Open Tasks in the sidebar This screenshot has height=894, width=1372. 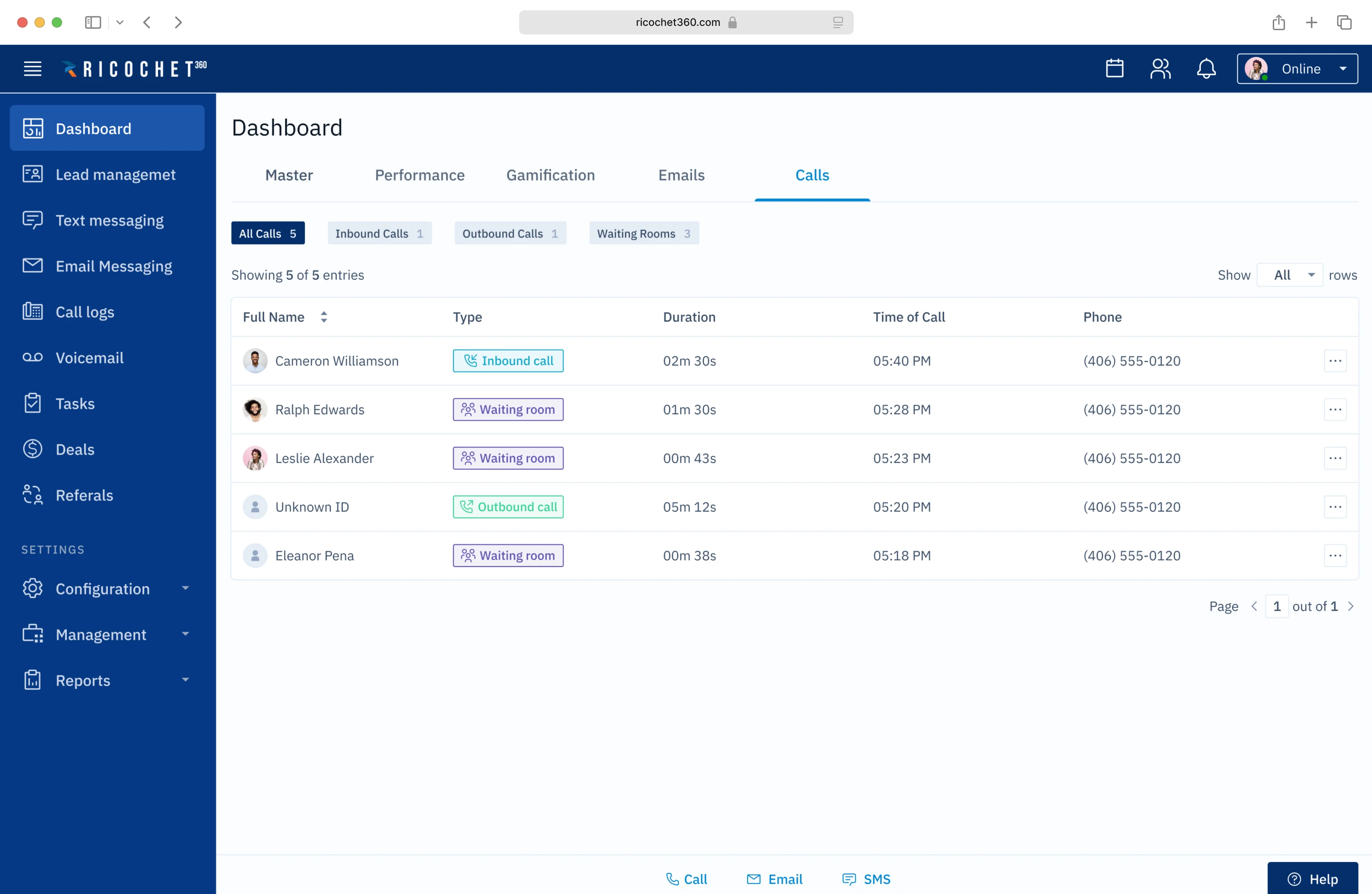point(74,403)
